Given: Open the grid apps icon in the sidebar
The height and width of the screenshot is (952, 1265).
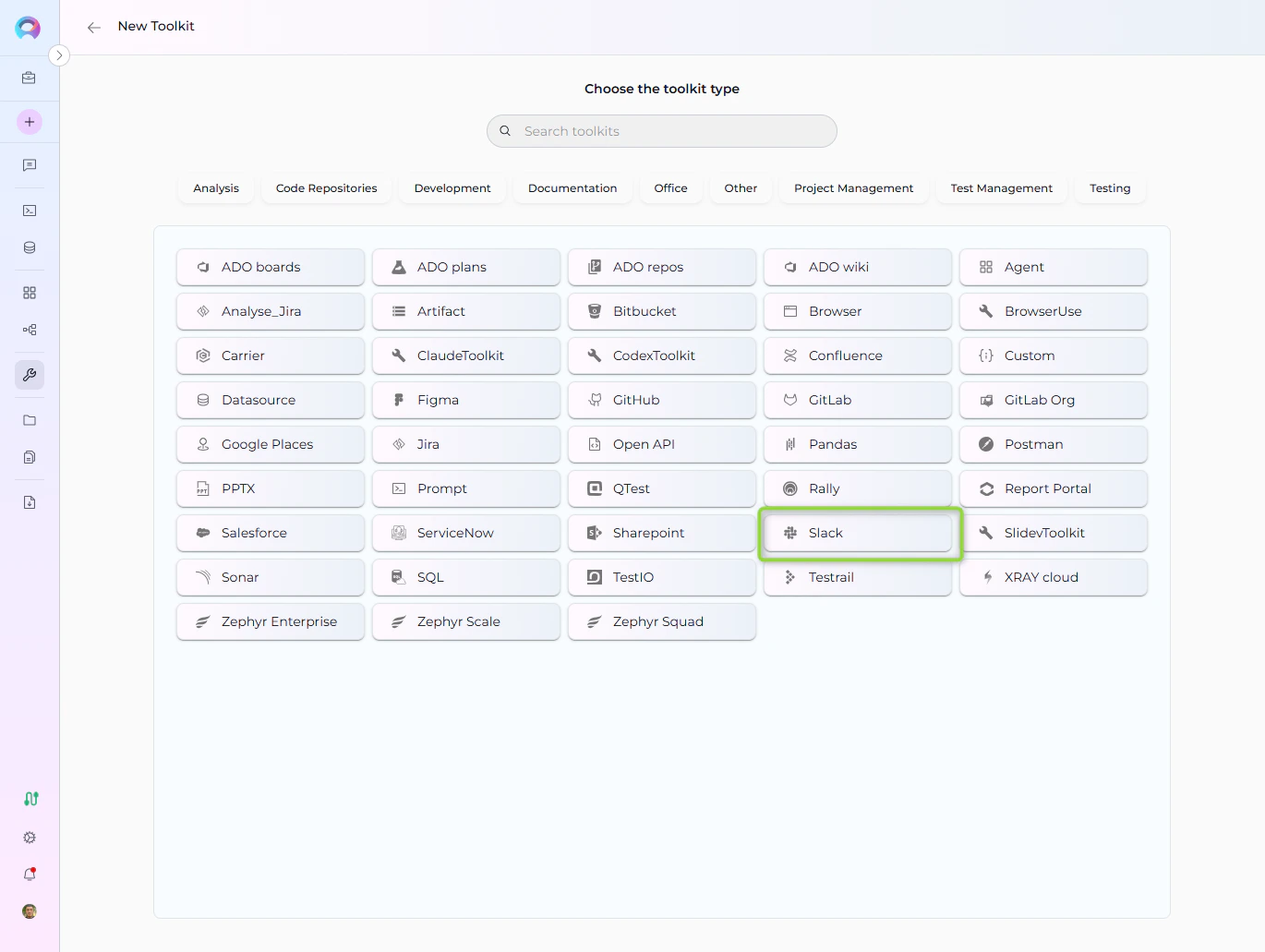Looking at the screenshot, I should pyautogui.click(x=30, y=293).
